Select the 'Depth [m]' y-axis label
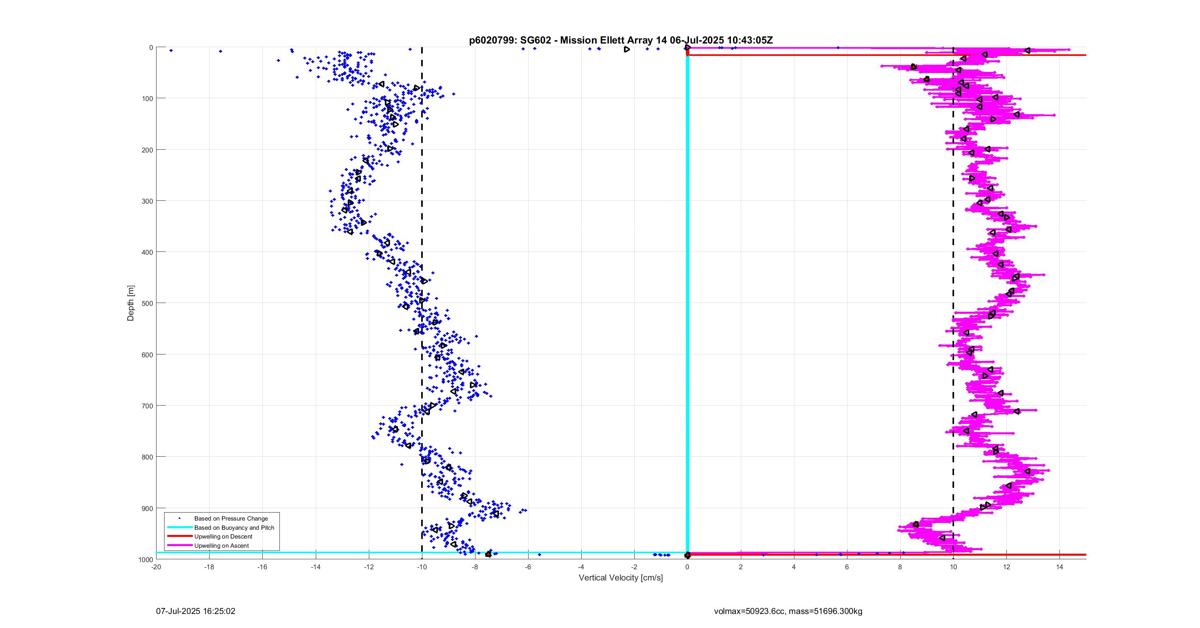Screen dimensions: 1200x628 [x=130, y=301]
